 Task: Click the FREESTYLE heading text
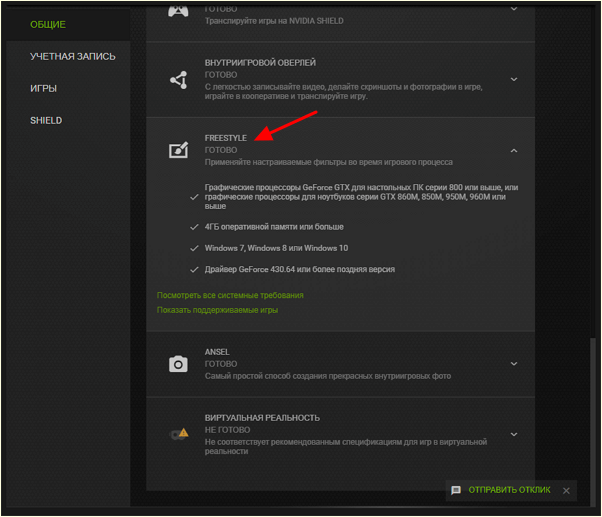click(226, 138)
